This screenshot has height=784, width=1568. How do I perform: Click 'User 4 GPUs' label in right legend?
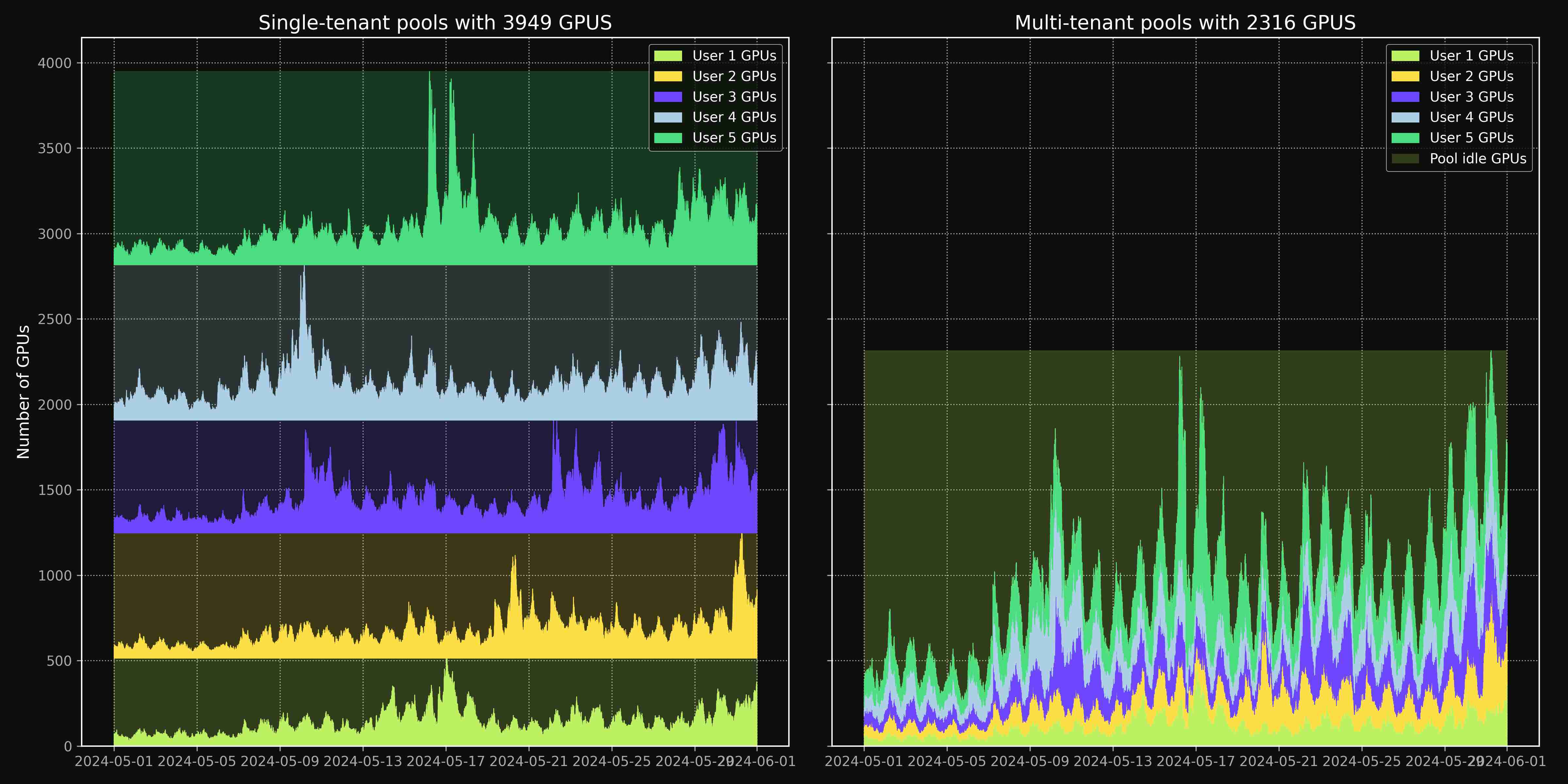1472,117
